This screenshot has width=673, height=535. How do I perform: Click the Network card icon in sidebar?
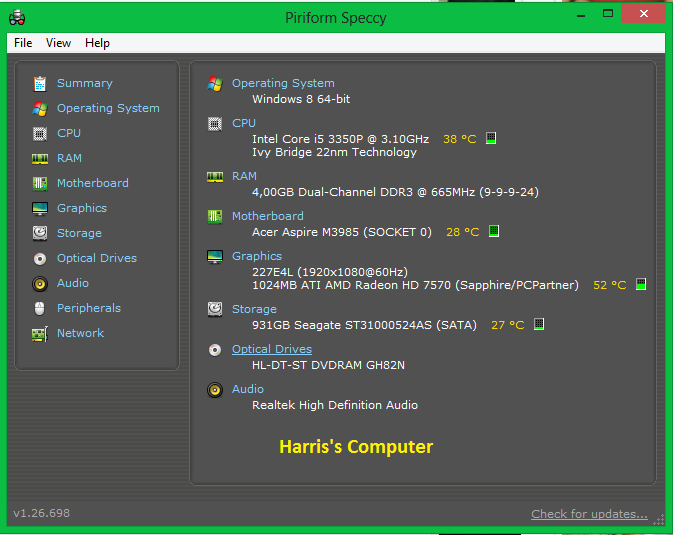[x=40, y=334]
